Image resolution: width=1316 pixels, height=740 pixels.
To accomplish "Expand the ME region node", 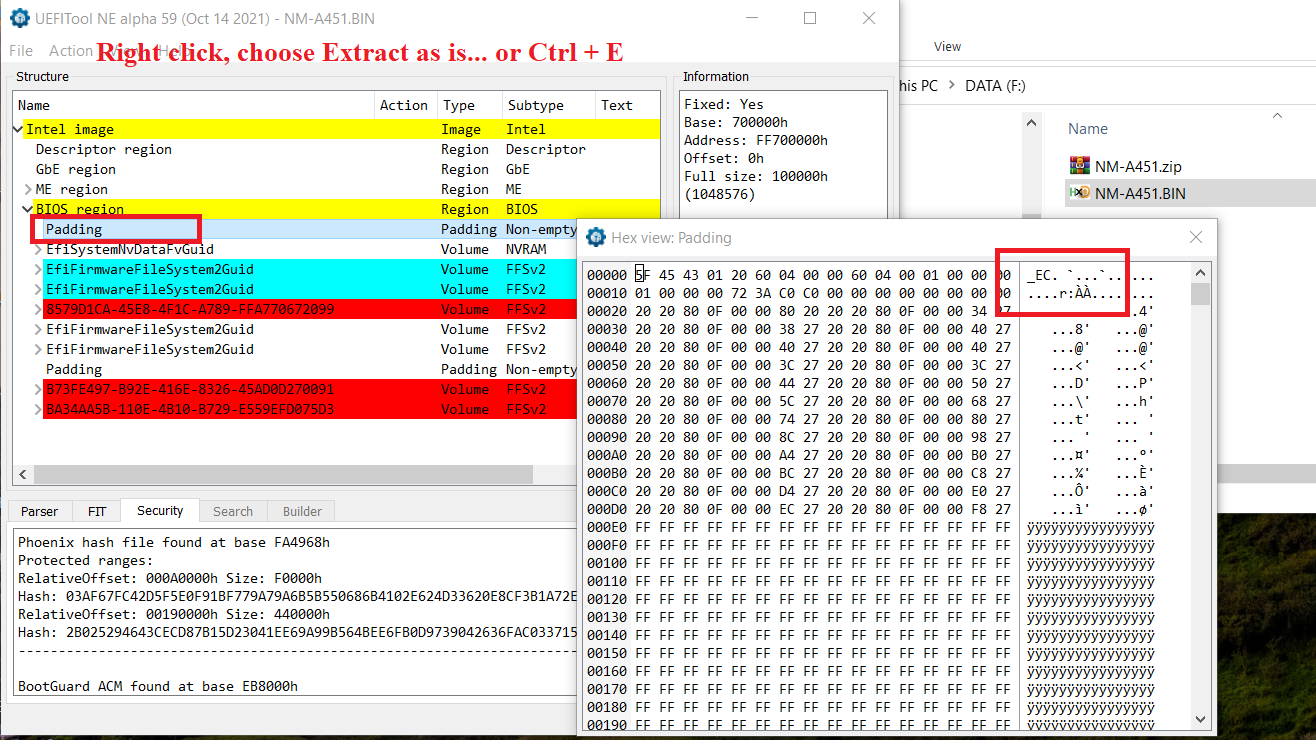I will coord(28,189).
